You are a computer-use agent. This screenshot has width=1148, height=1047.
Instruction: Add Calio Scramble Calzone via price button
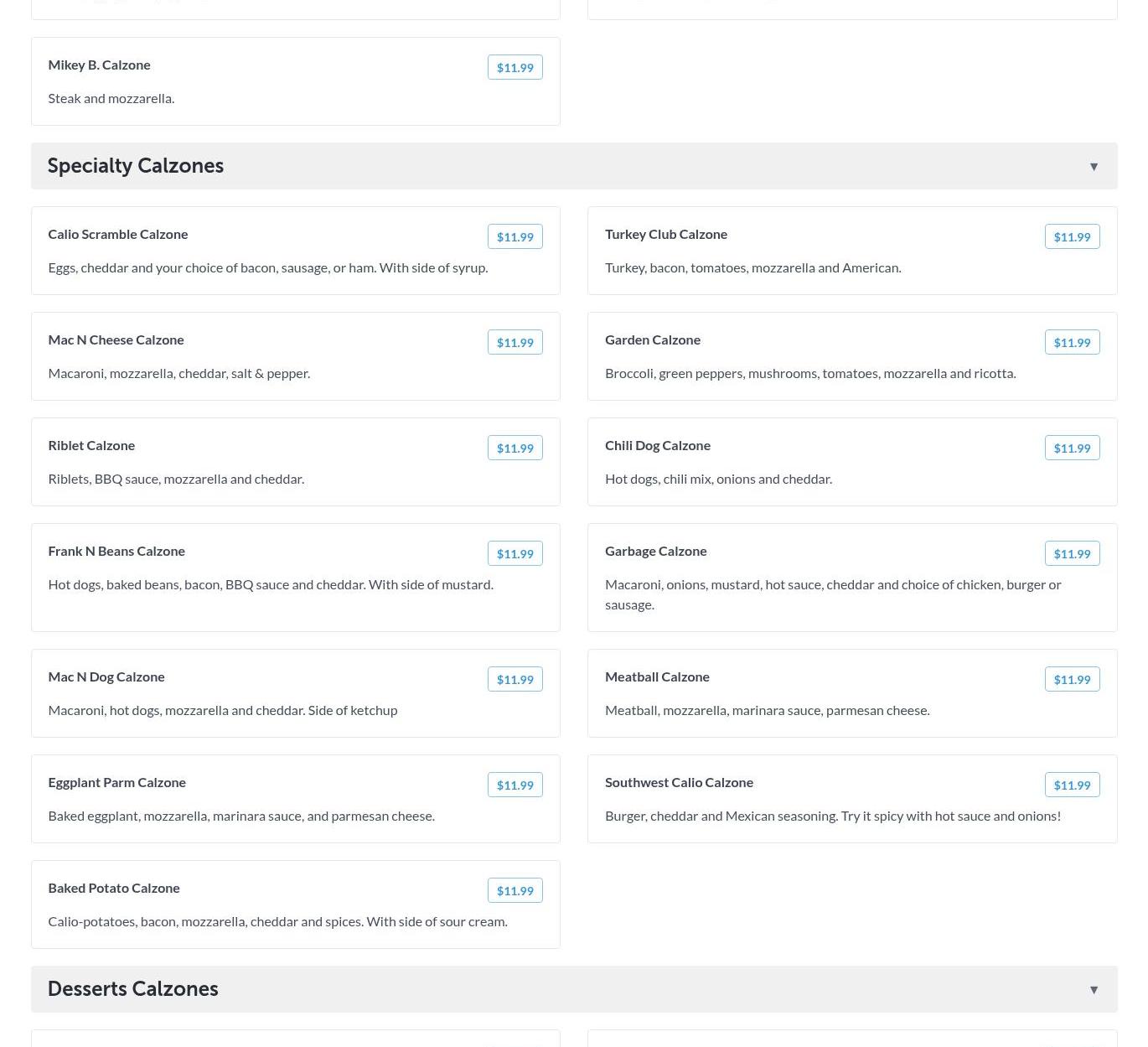click(515, 237)
